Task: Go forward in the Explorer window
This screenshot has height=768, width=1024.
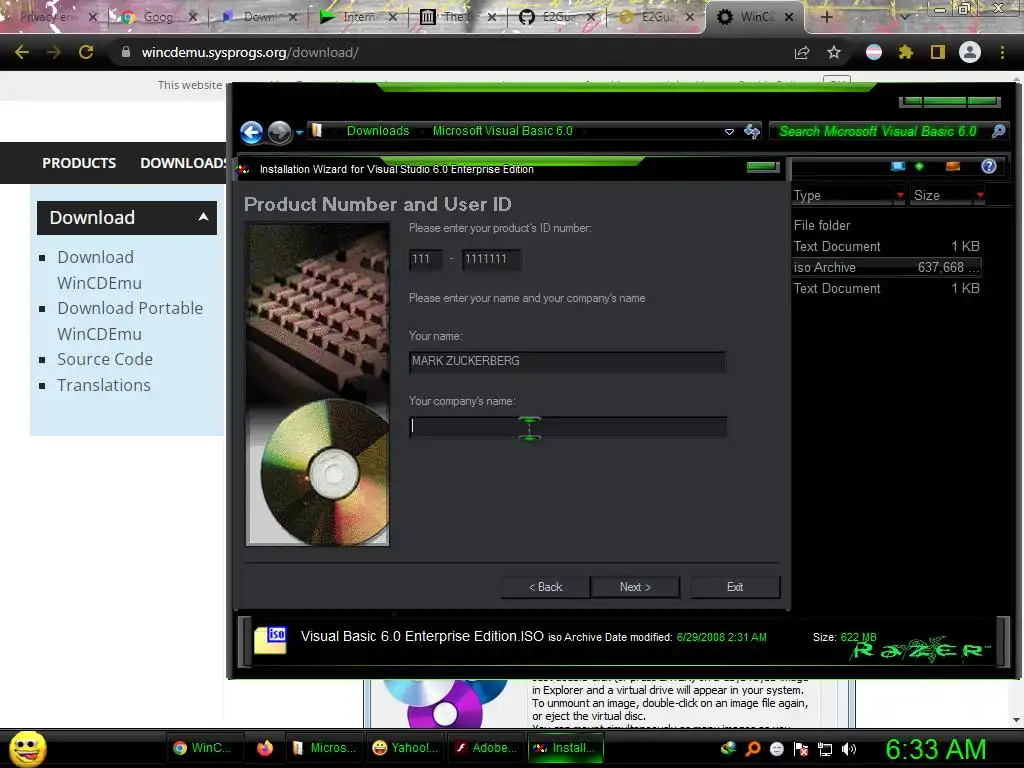Action: point(280,133)
